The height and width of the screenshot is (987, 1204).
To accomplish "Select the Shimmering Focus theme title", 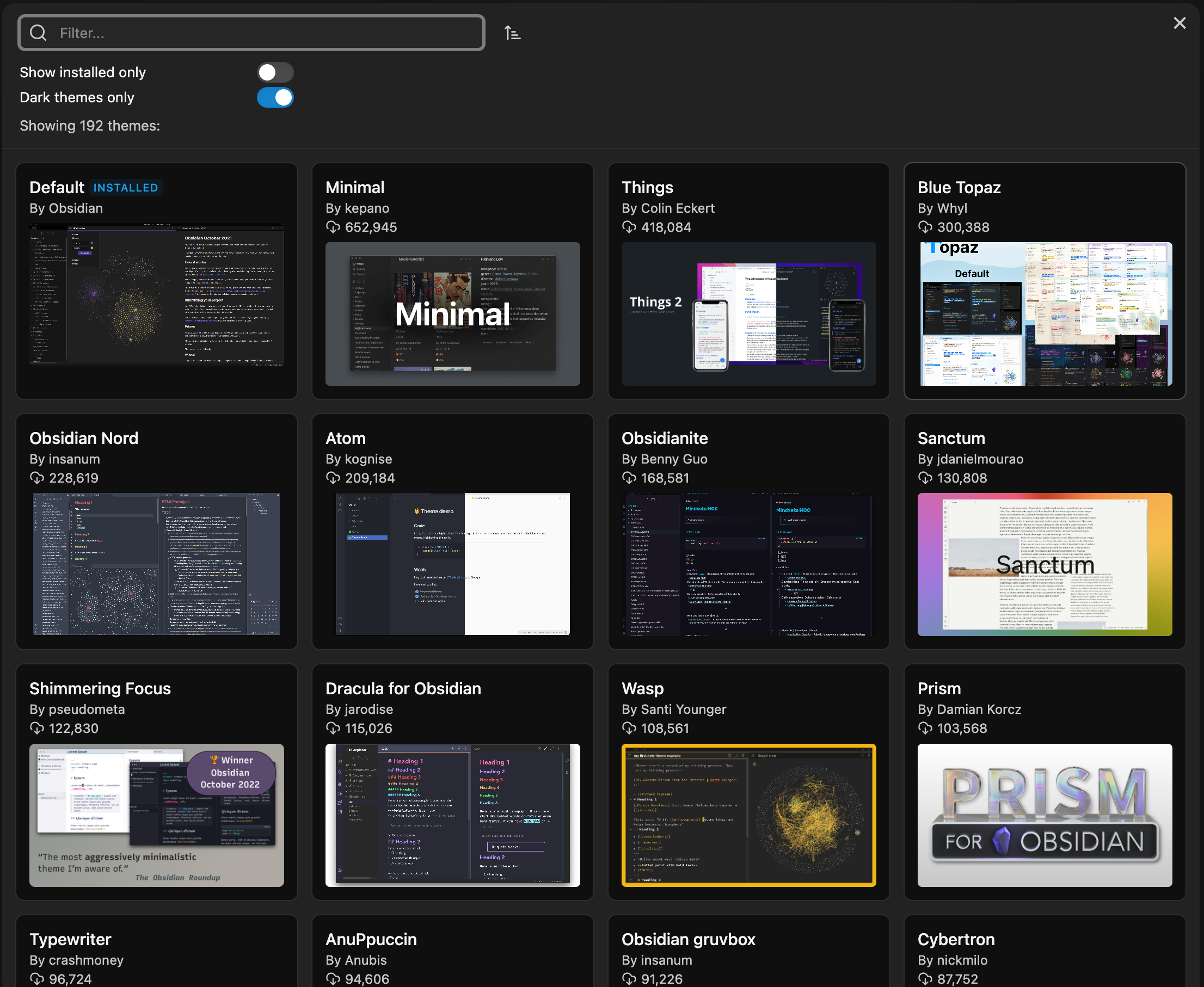I will pyautogui.click(x=100, y=688).
